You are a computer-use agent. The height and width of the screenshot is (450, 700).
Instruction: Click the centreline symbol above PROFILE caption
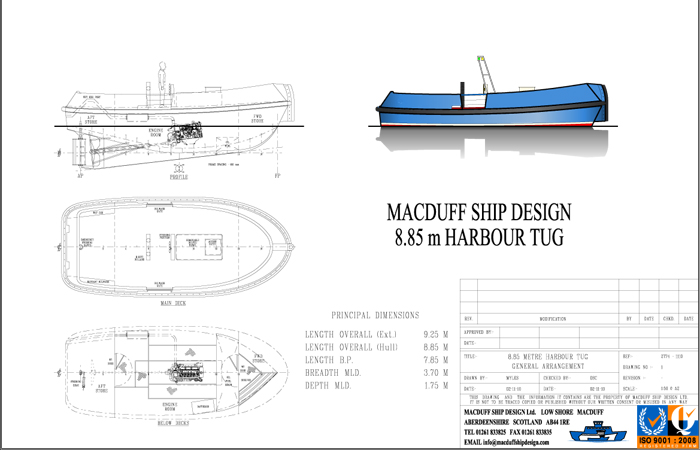179,168
